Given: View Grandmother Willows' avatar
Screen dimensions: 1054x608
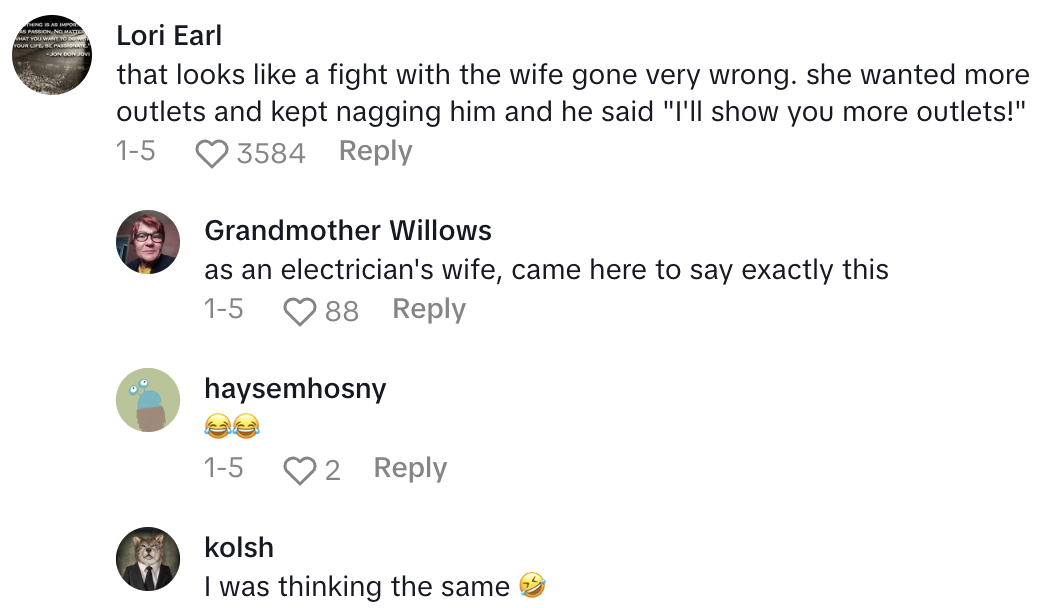Looking at the screenshot, I should [x=148, y=242].
